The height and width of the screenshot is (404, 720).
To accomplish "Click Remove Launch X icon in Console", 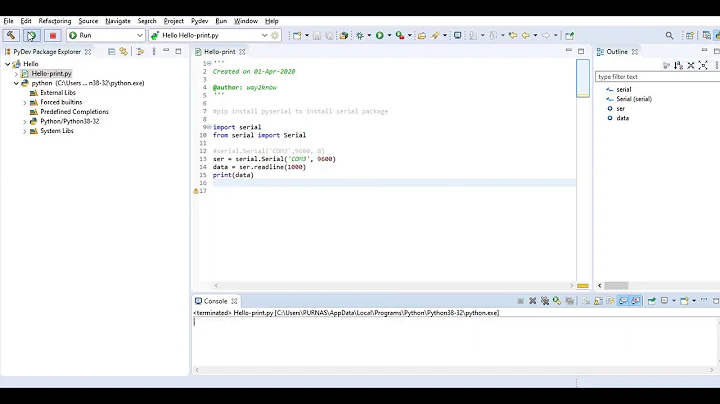I will (533, 301).
